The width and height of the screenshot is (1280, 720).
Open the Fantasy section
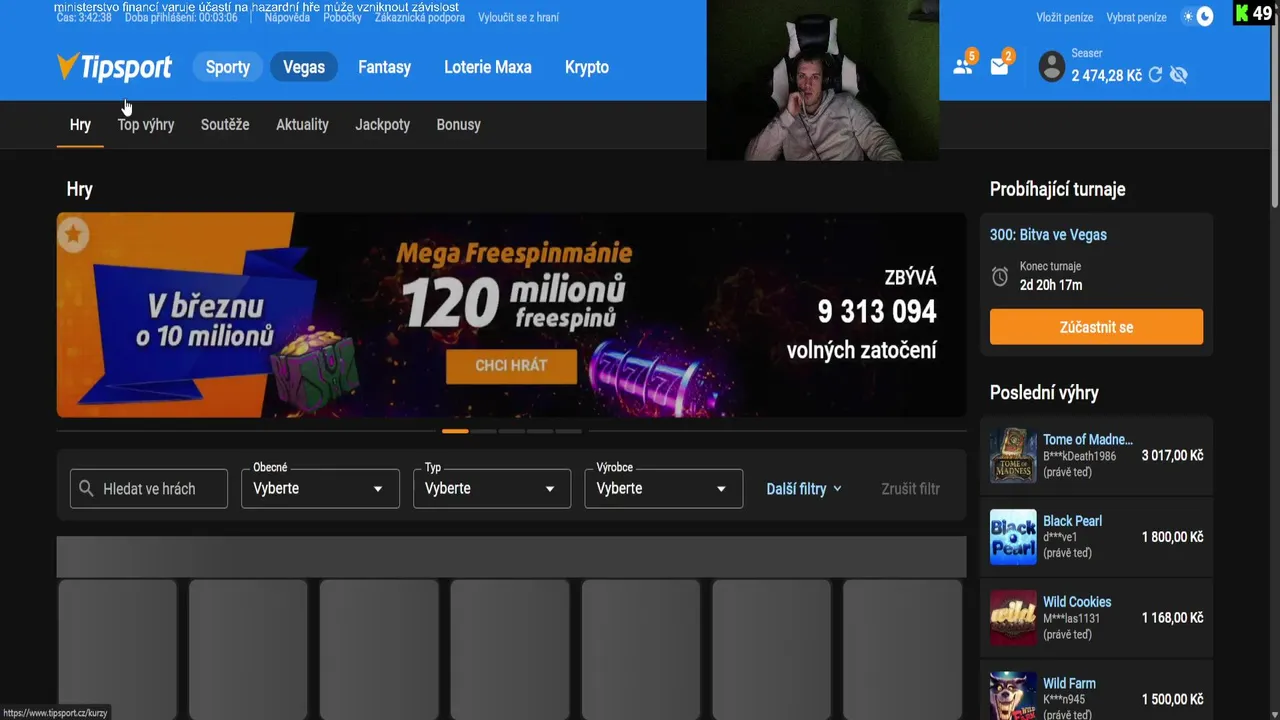[x=385, y=67]
